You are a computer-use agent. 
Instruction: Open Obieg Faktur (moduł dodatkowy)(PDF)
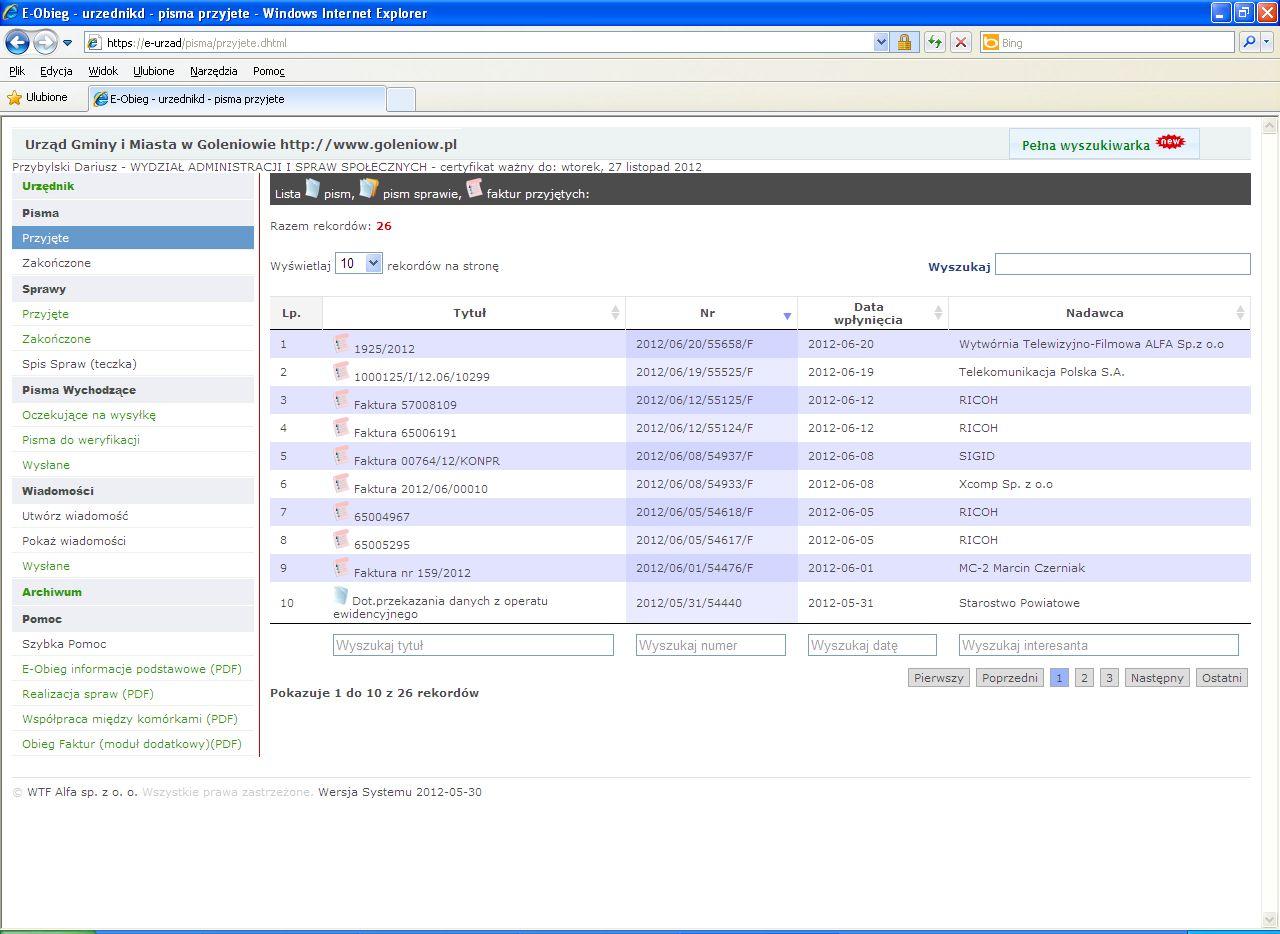[x=132, y=744]
